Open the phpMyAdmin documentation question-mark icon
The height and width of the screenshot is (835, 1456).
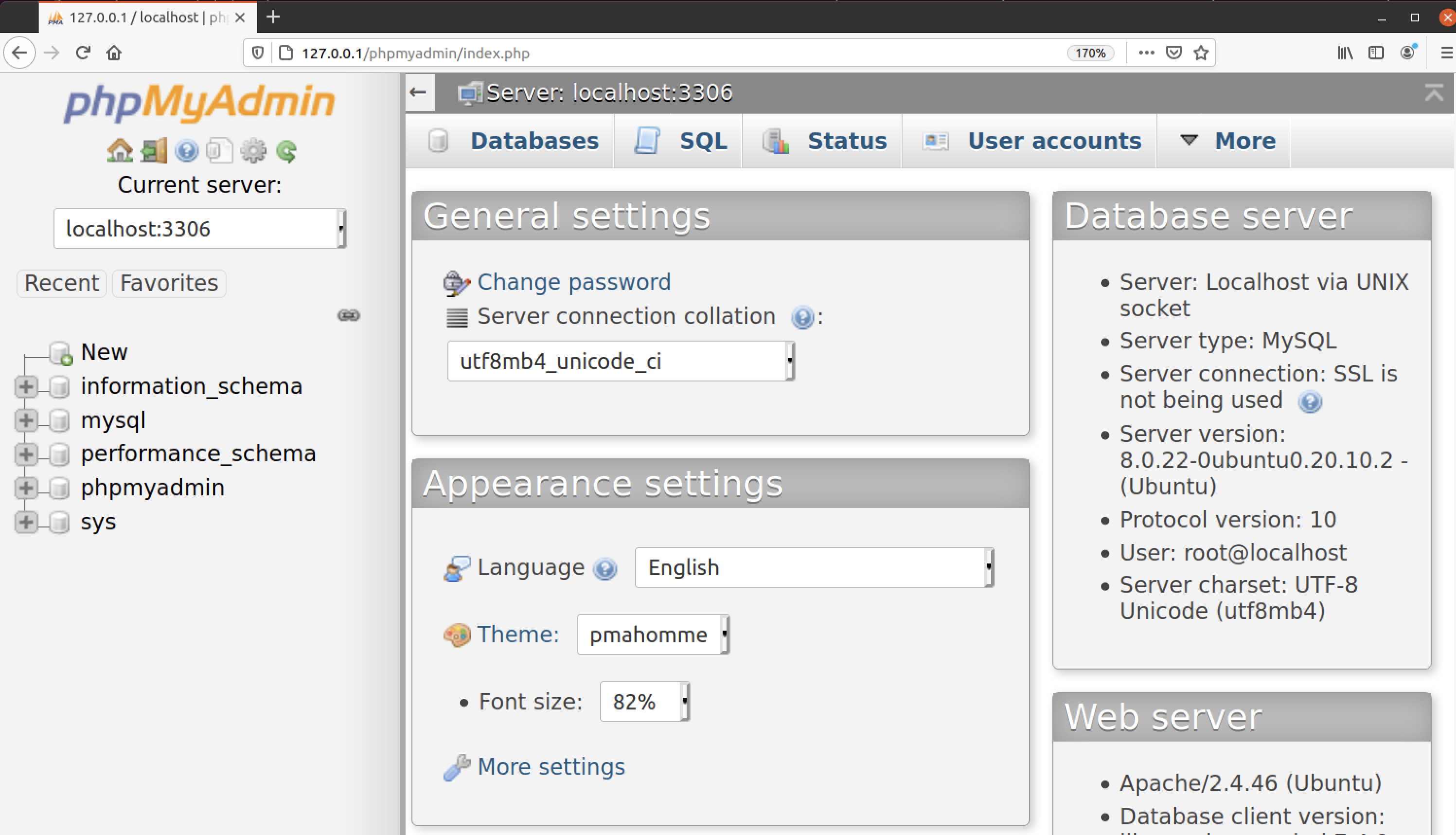coord(186,151)
